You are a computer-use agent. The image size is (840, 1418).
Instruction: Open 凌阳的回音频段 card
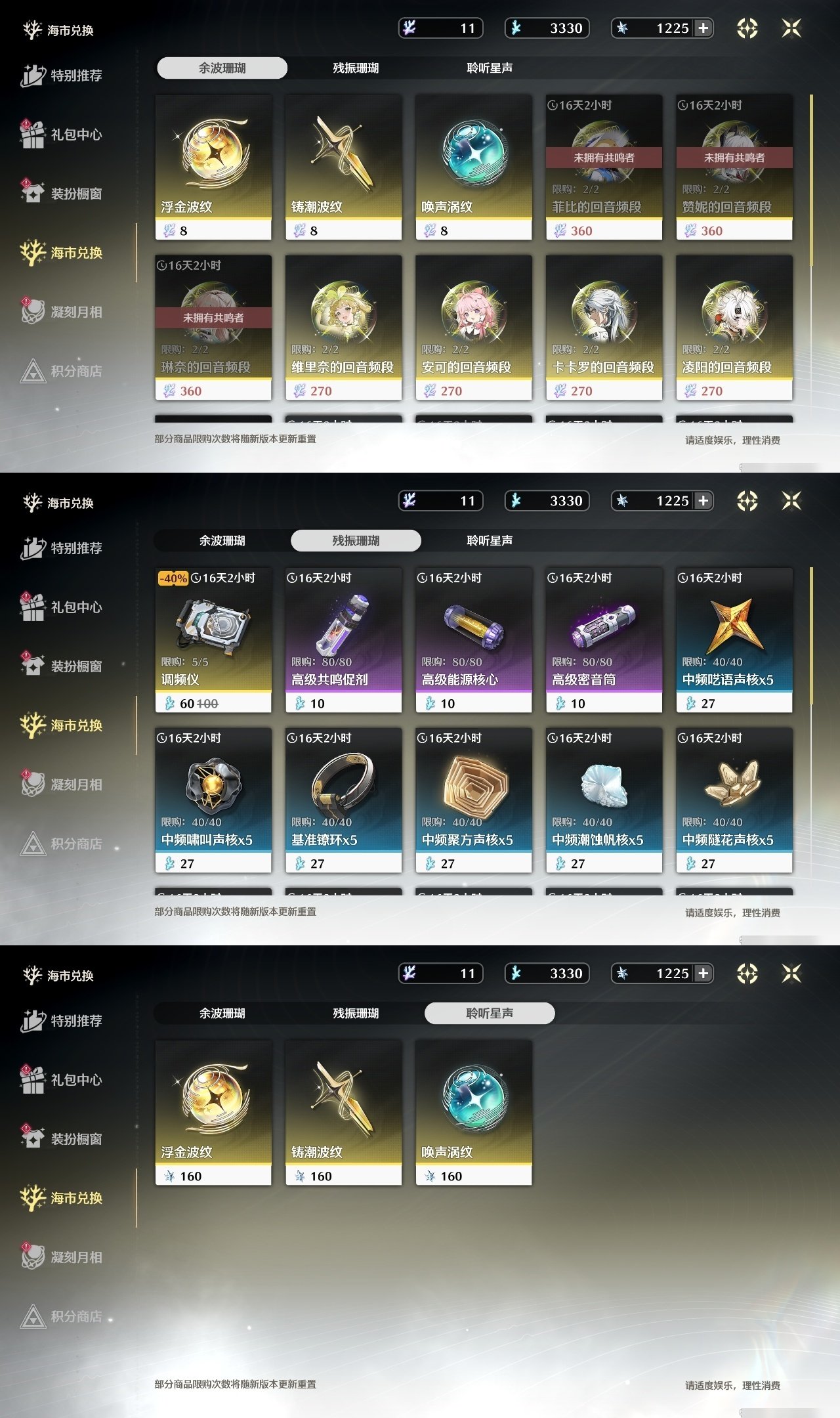pos(734,328)
